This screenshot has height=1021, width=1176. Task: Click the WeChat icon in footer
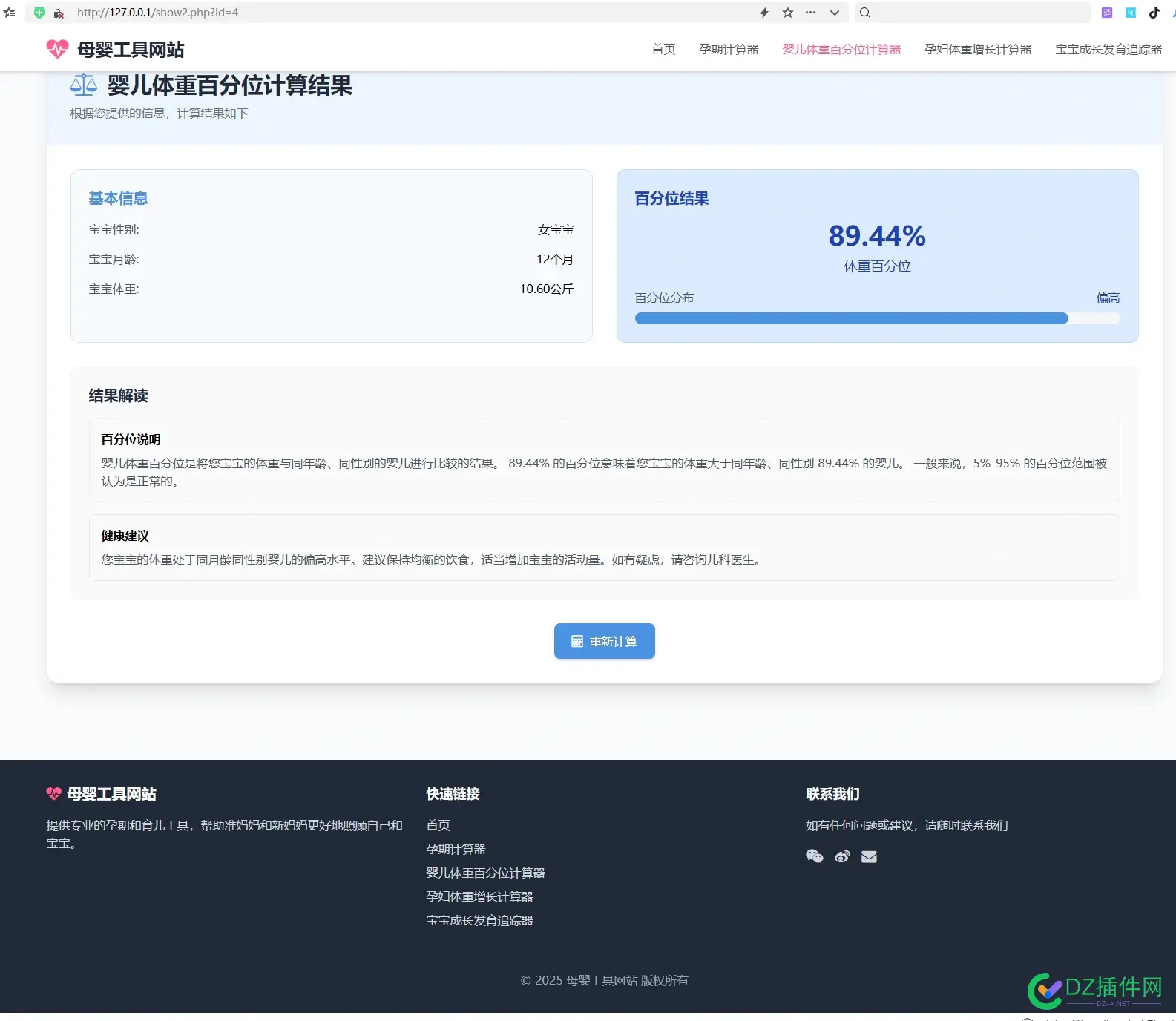pos(814,856)
